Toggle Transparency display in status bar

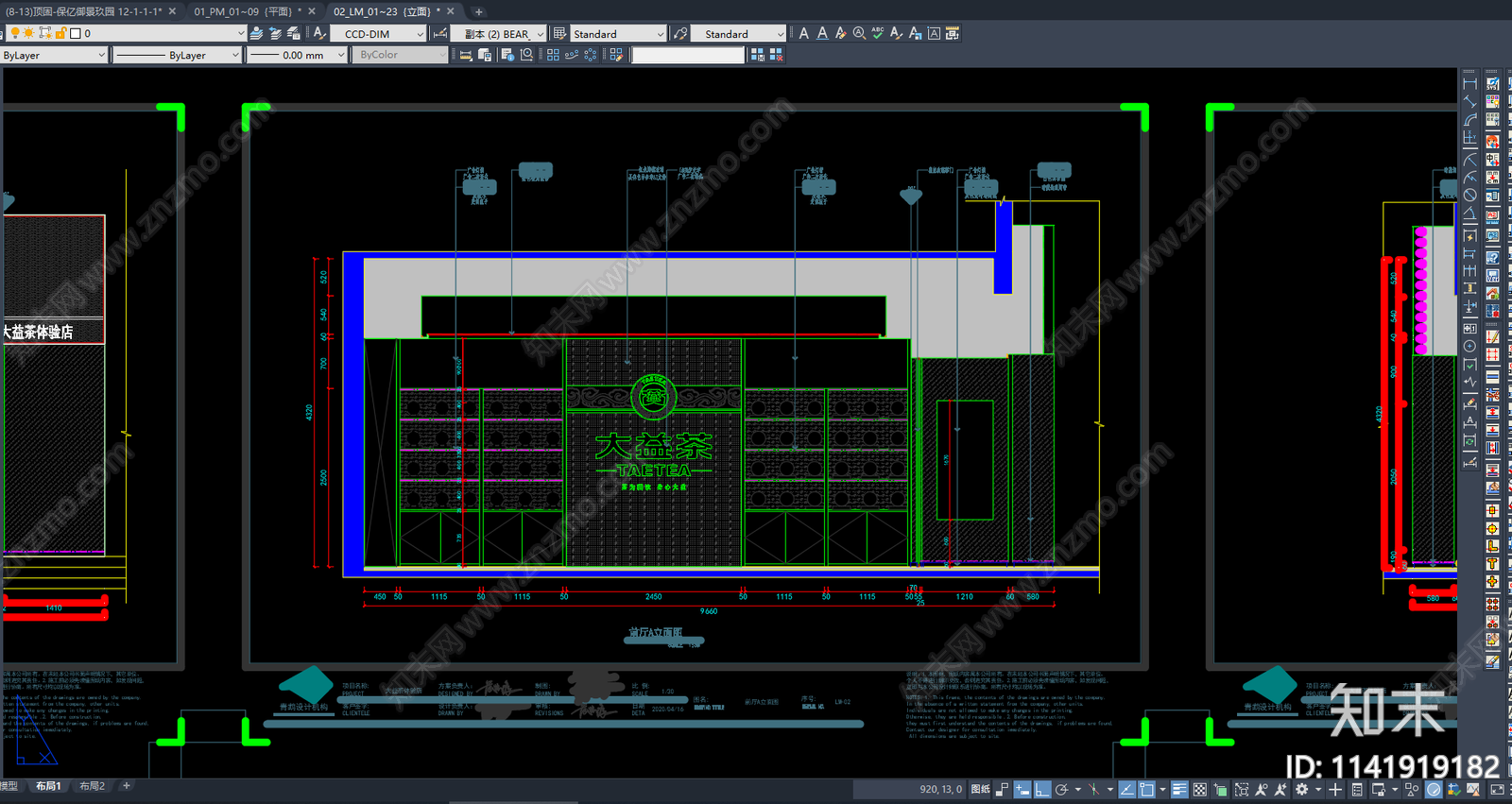coord(1200,789)
